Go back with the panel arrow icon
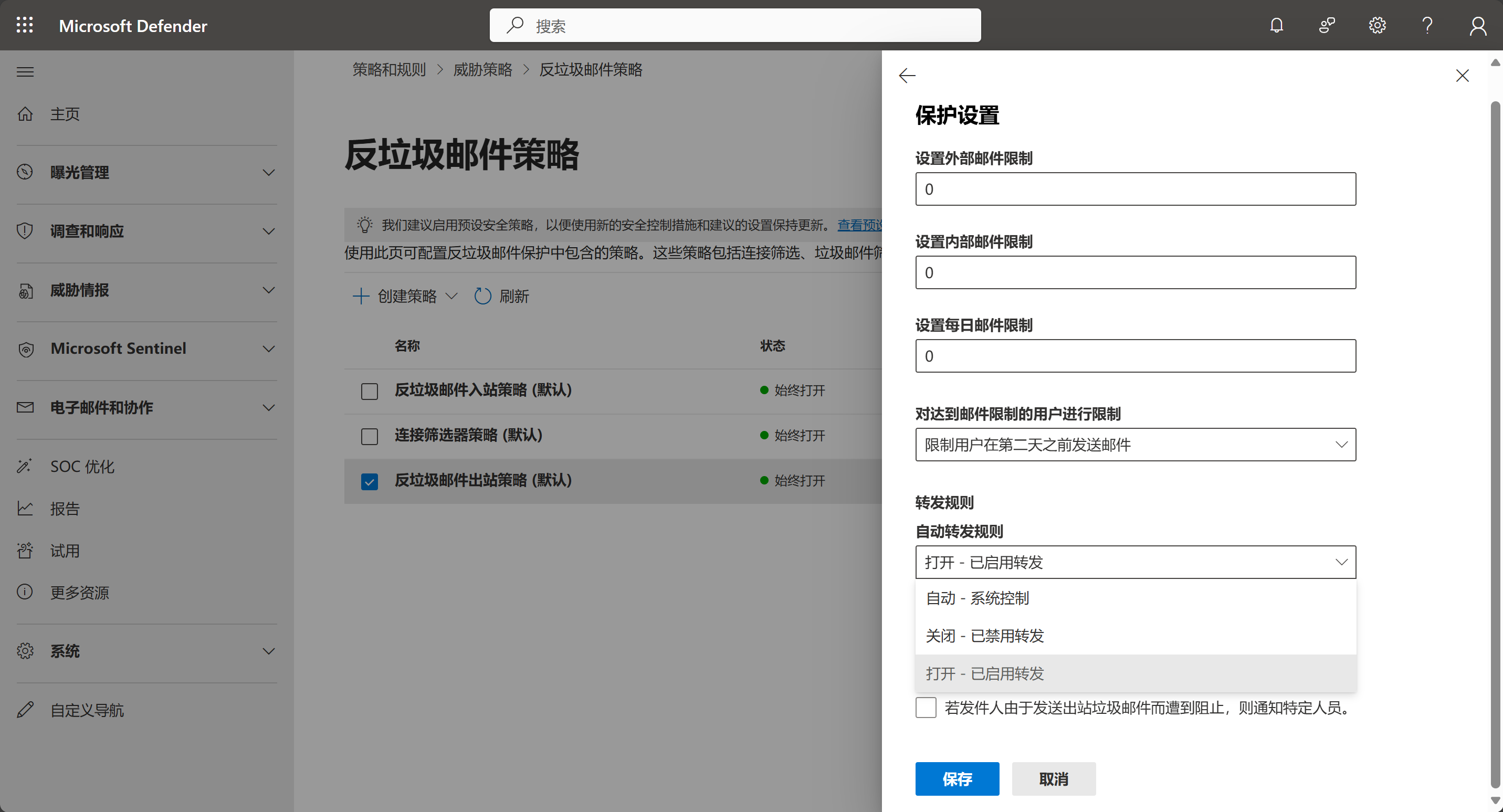This screenshot has width=1503, height=812. point(907,76)
